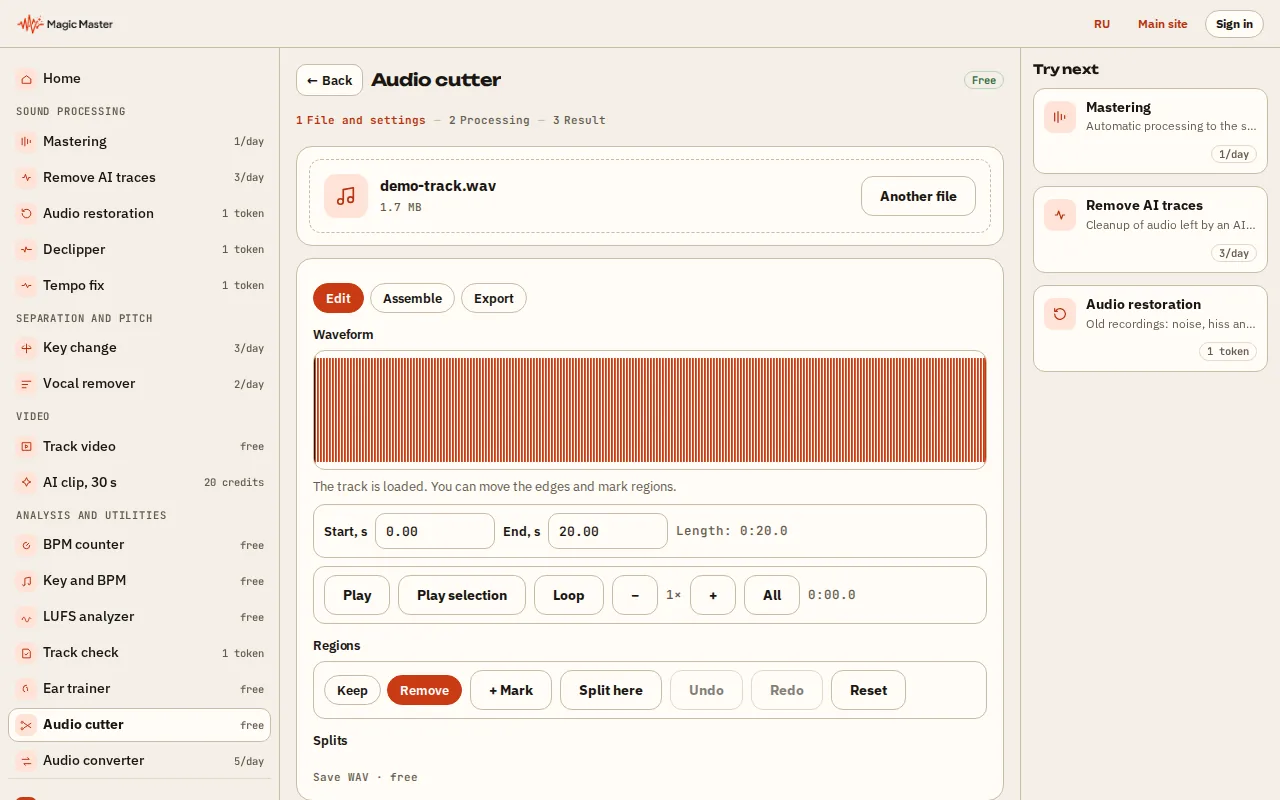Image resolution: width=1280 pixels, height=800 pixels.
Task: Click the End, s input field
Action: coord(608,531)
